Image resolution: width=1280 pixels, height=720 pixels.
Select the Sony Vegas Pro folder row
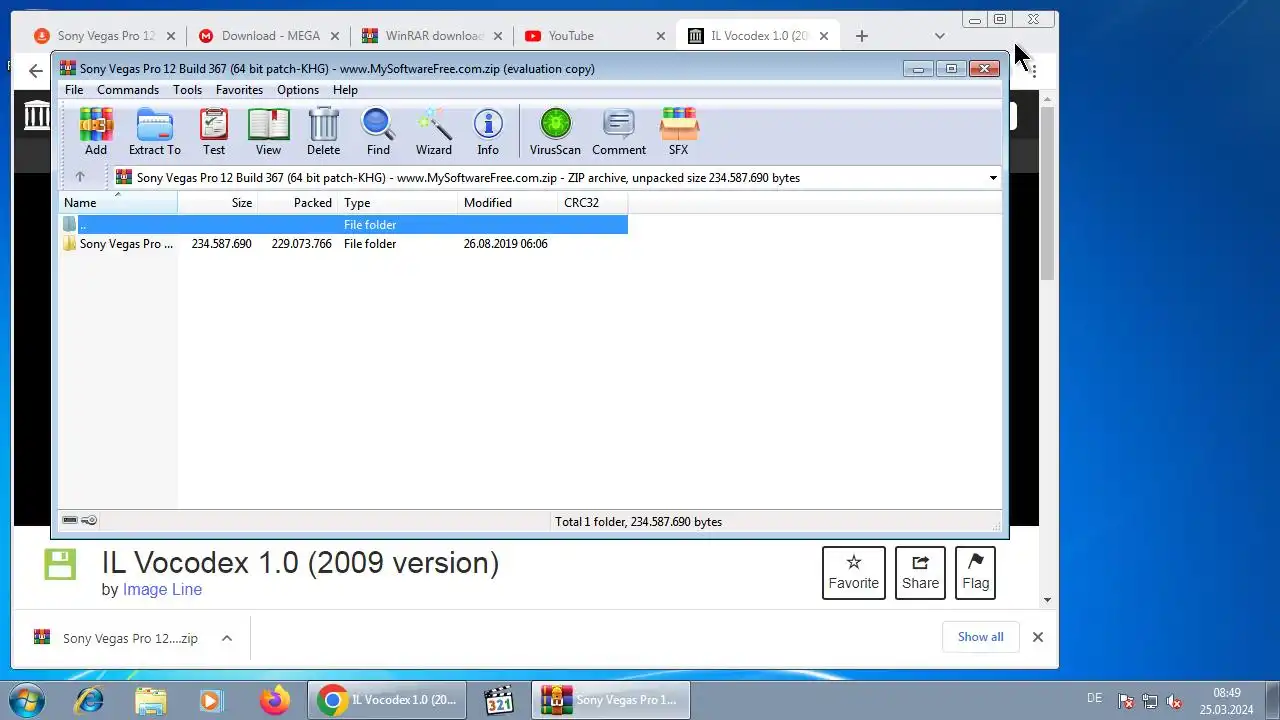click(343, 244)
